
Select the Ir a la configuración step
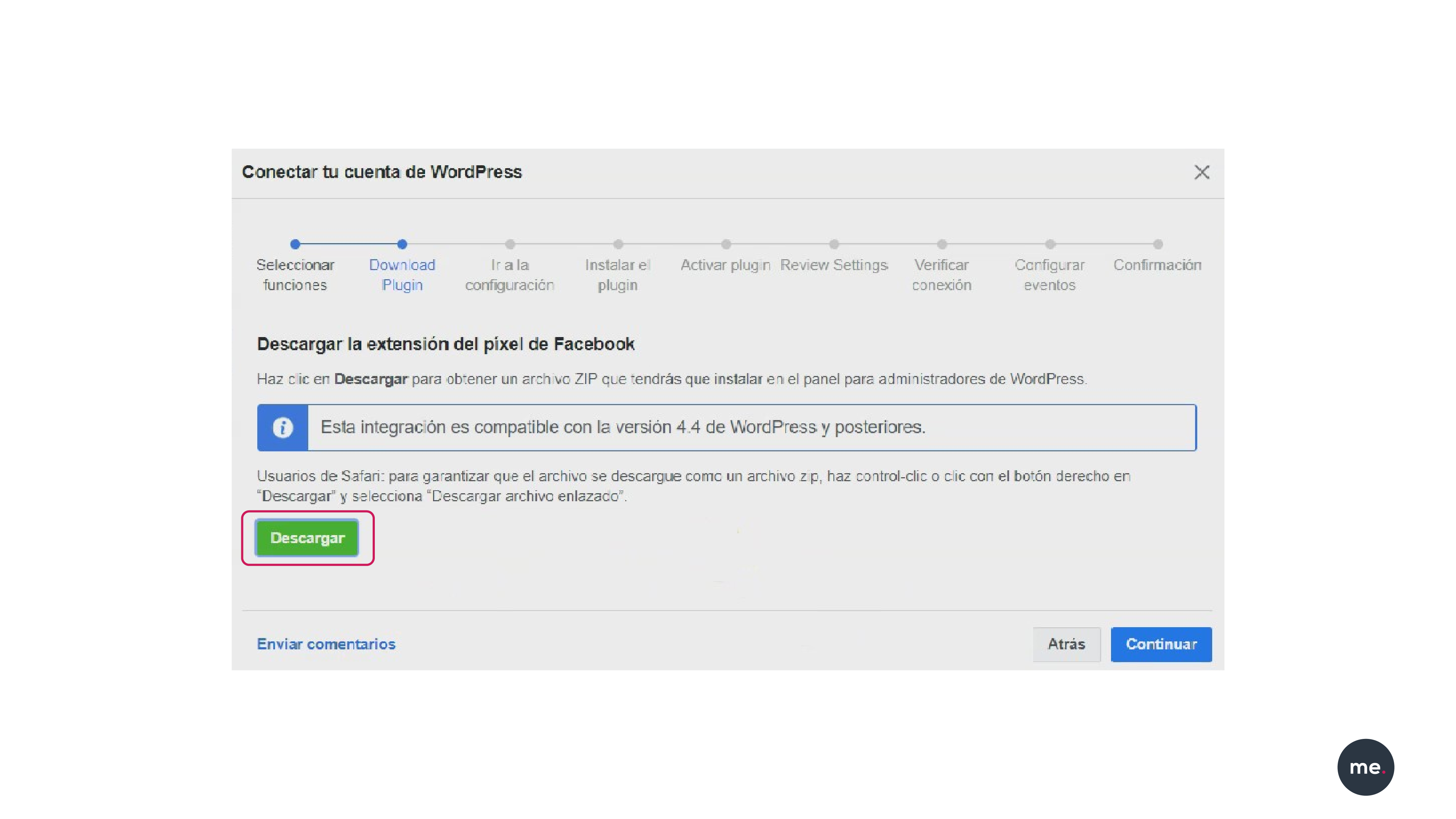click(510, 274)
